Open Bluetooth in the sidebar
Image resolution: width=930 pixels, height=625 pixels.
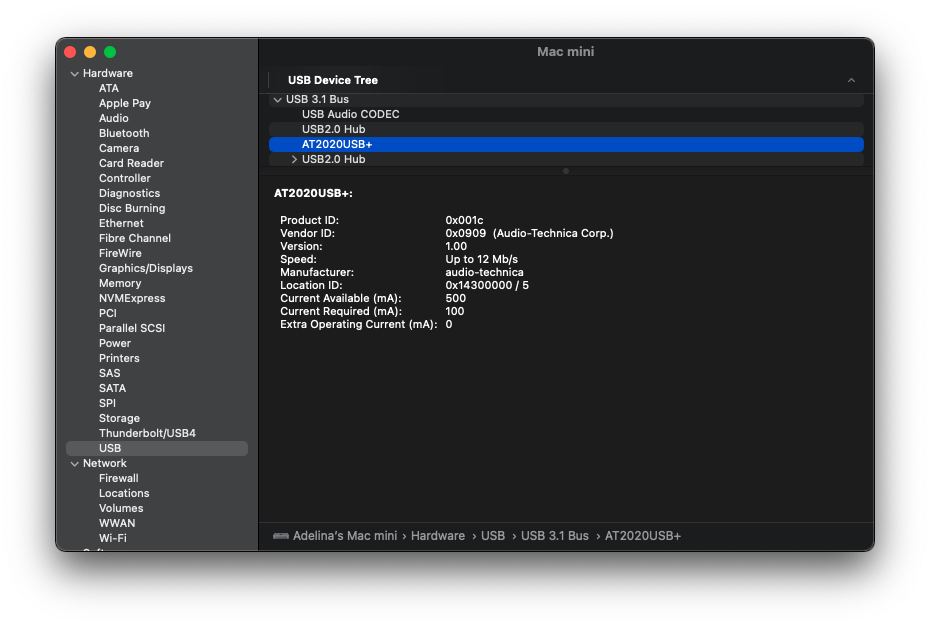[124, 134]
